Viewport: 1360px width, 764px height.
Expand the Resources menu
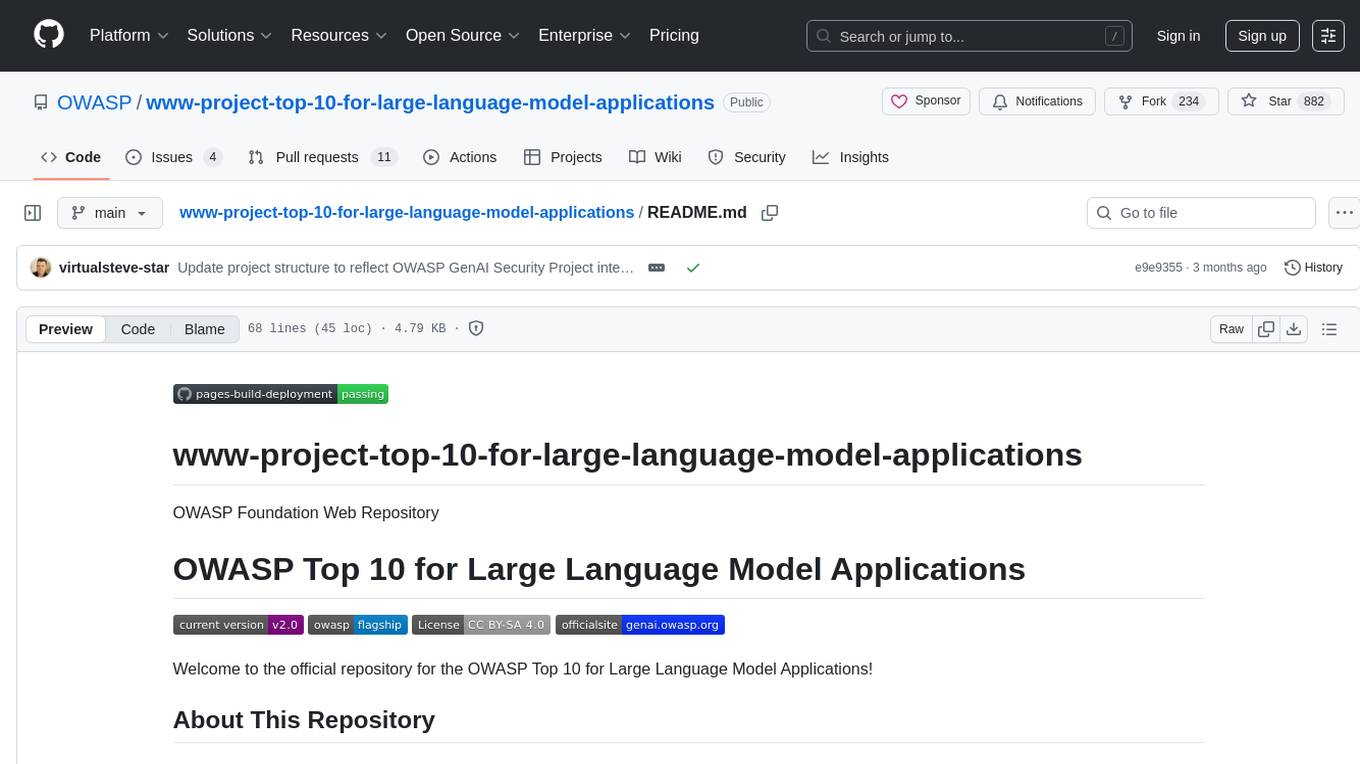tap(339, 35)
